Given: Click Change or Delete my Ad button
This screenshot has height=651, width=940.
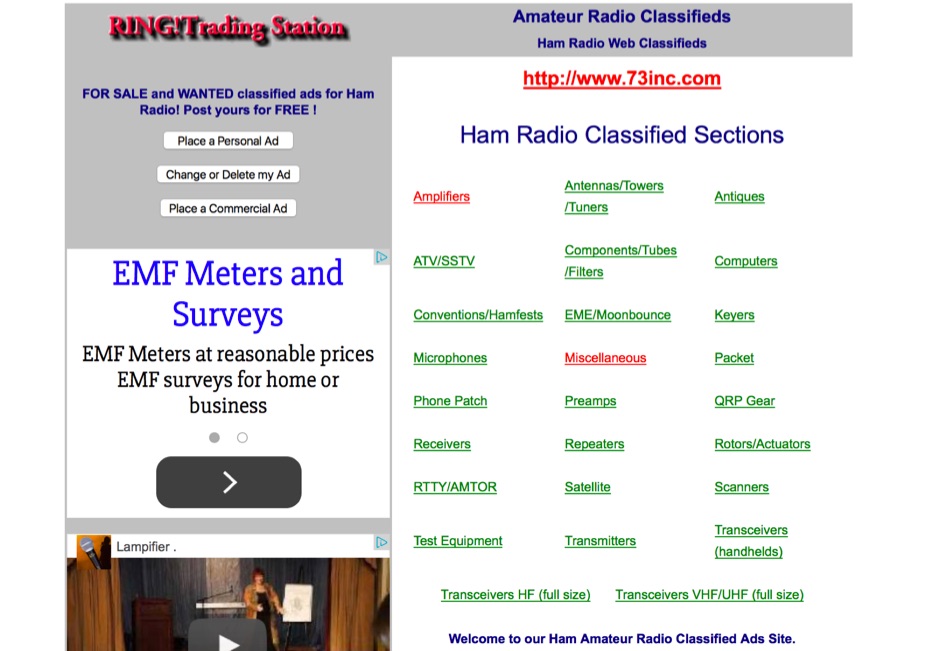Looking at the screenshot, I should coord(228,174).
